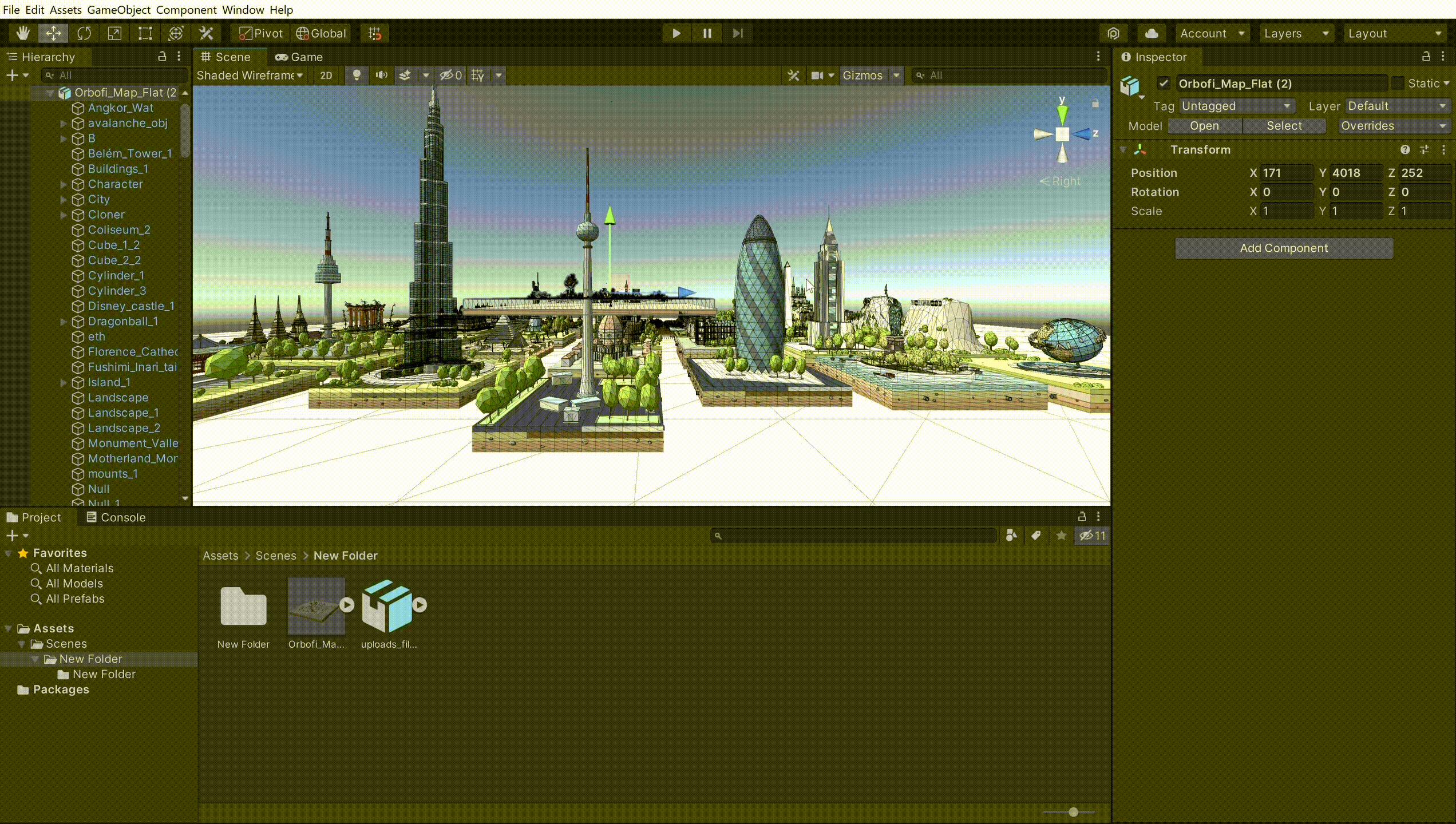
Task: Click the Hierarchy search field
Action: click(114, 75)
